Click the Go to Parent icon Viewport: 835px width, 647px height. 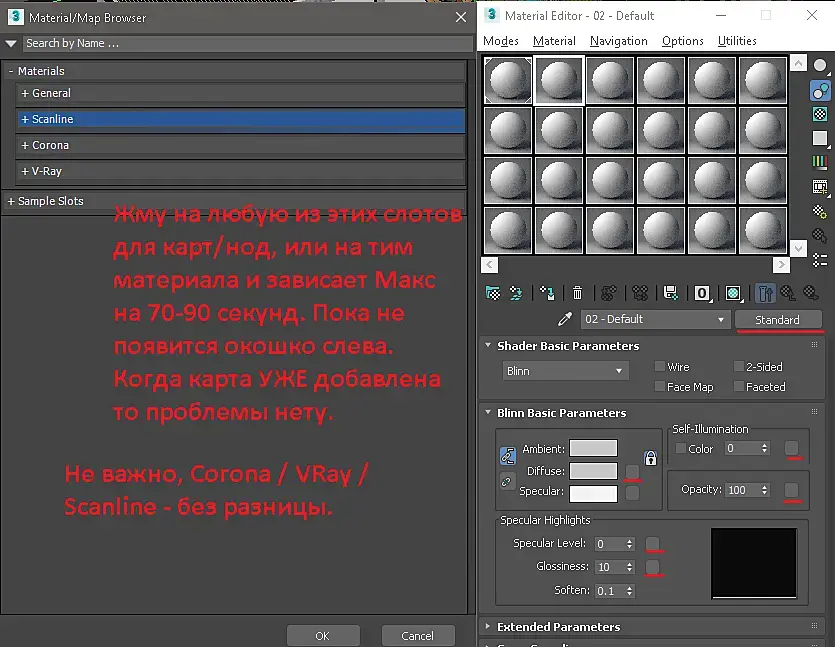point(788,293)
